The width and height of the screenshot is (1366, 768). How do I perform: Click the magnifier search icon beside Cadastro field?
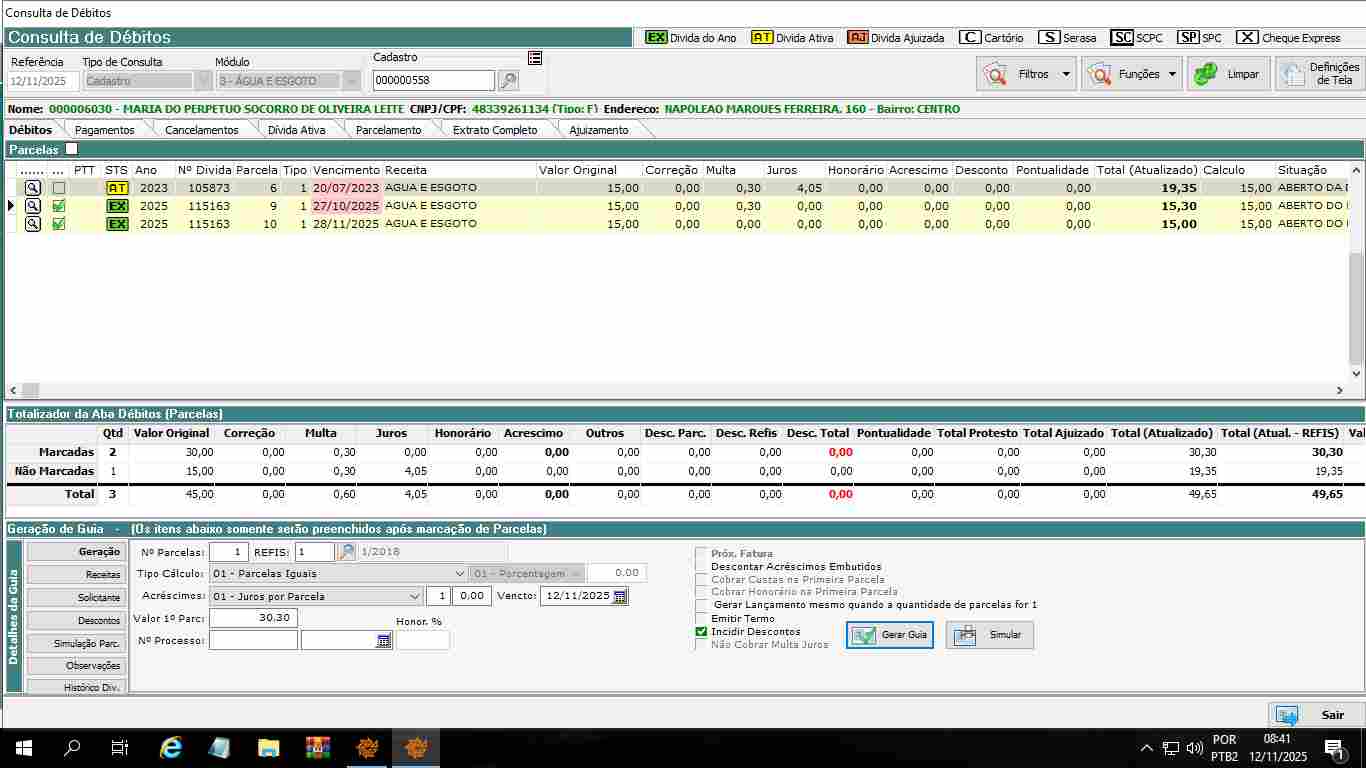(x=508, y=81)
